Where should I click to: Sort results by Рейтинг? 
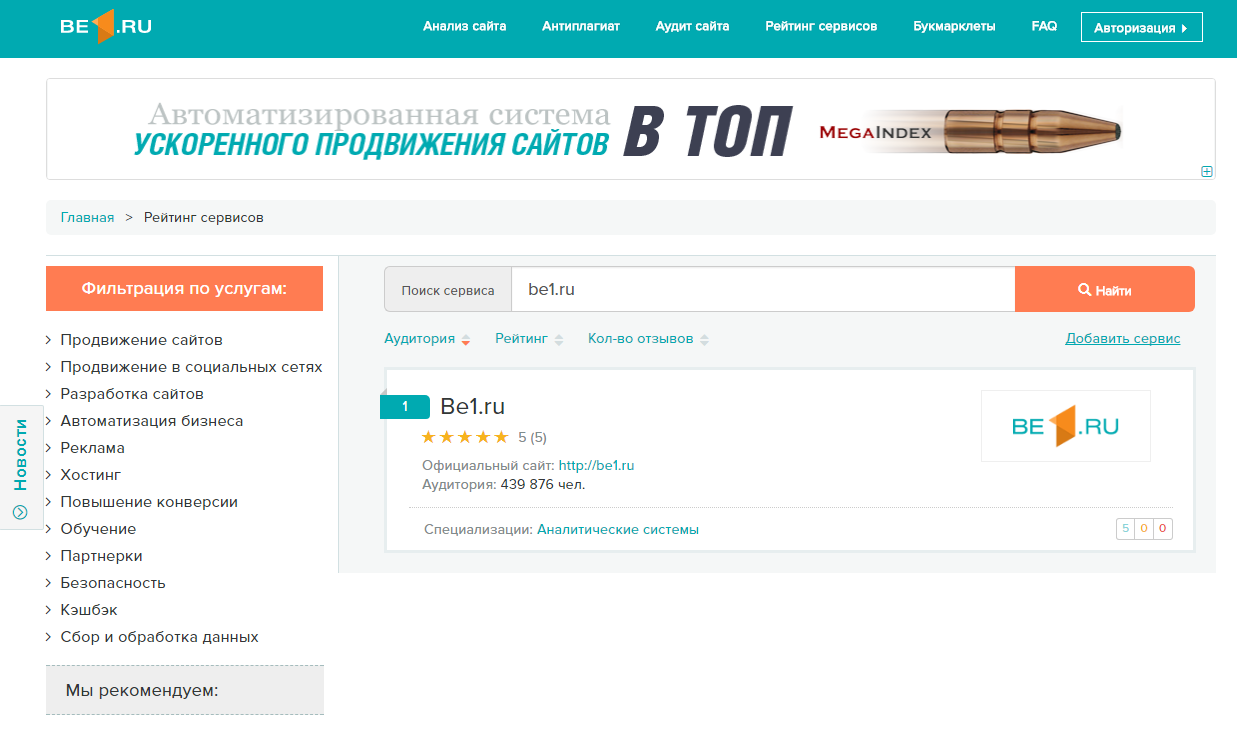(521, 338)
